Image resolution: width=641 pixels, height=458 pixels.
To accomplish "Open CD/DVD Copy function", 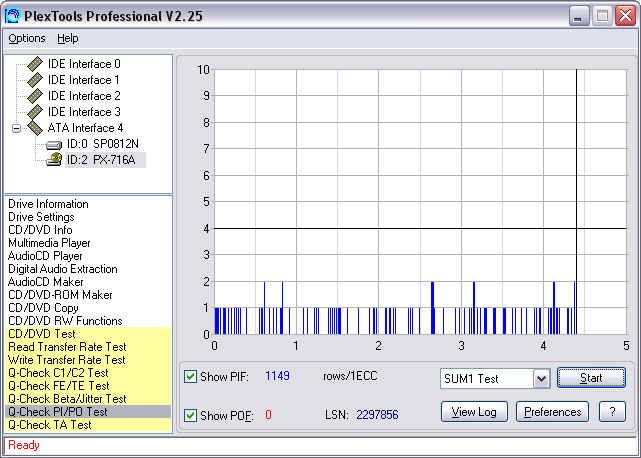I will [x=43, y=308].
